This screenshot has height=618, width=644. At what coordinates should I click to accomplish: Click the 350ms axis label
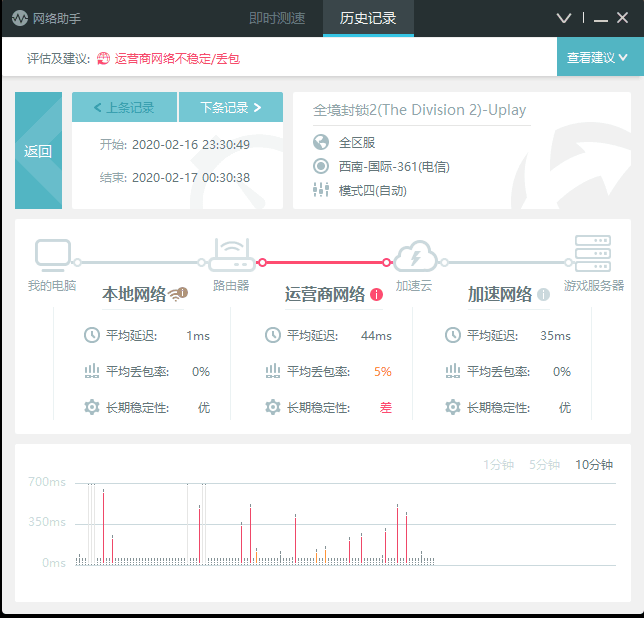pyautogui.click(x=47, y=522)
